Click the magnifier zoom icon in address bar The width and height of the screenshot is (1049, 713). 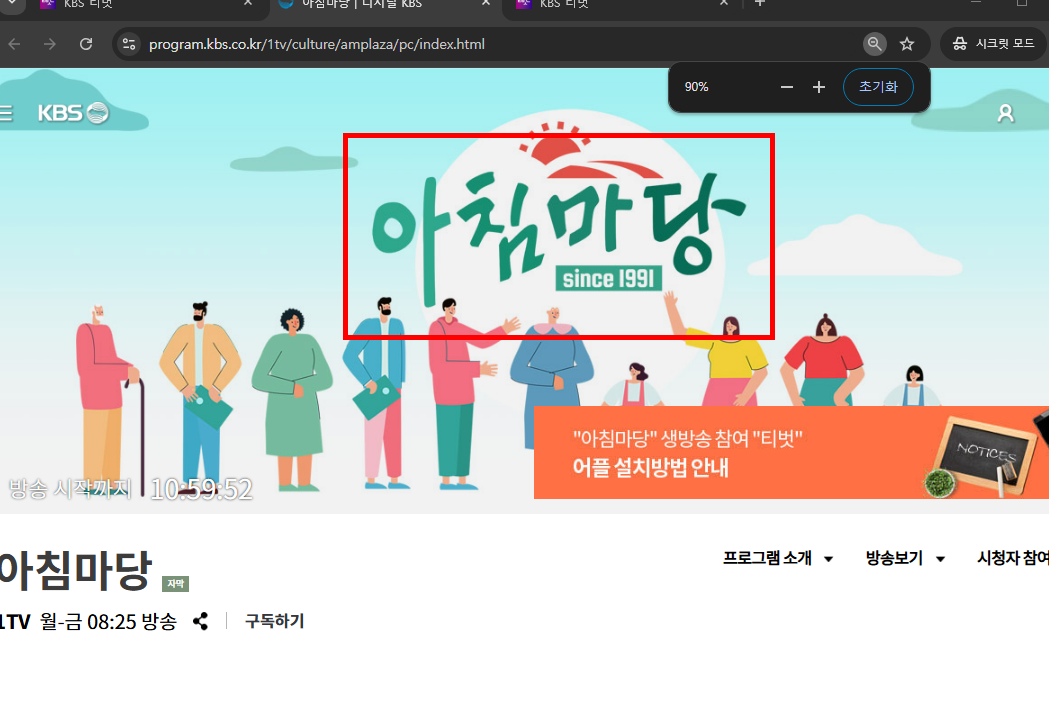tap(874, 43)
